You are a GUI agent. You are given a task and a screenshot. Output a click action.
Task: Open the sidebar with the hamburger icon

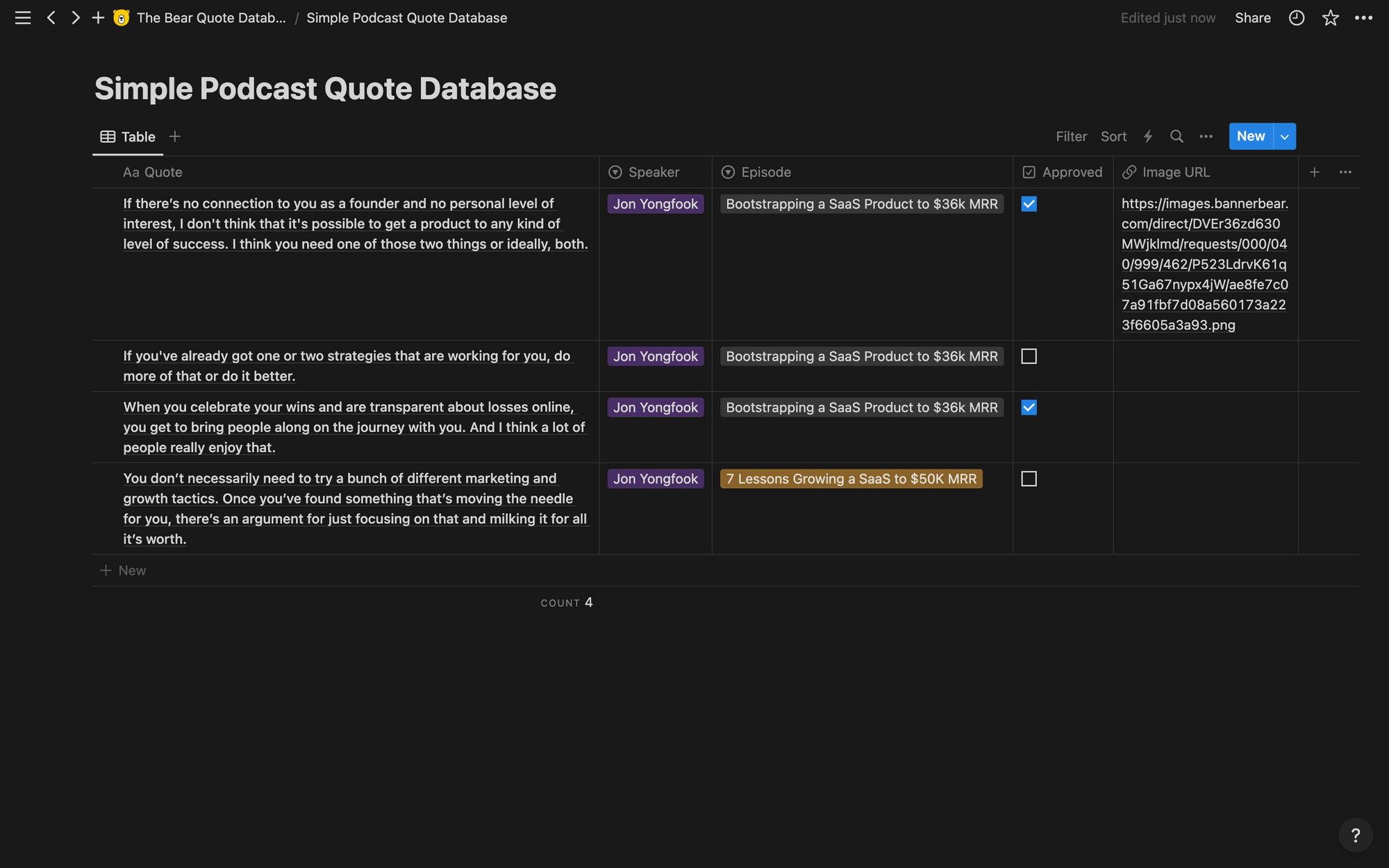[22, 17]
